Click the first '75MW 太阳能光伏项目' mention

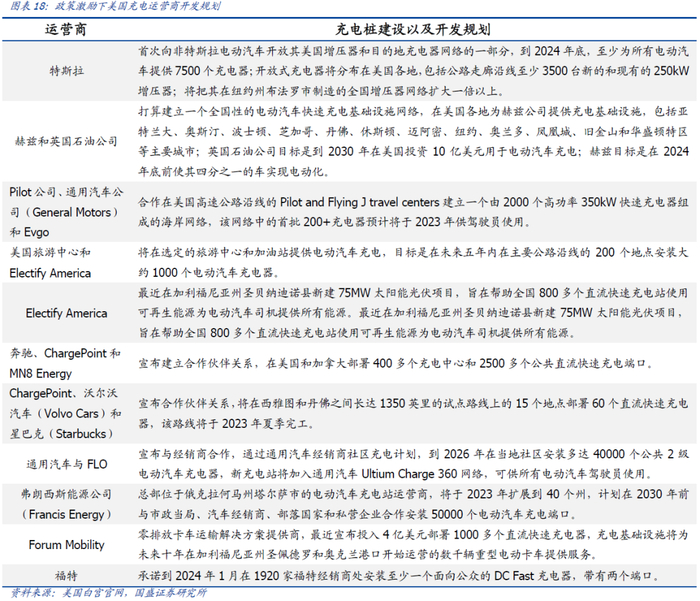coord(396,293)
